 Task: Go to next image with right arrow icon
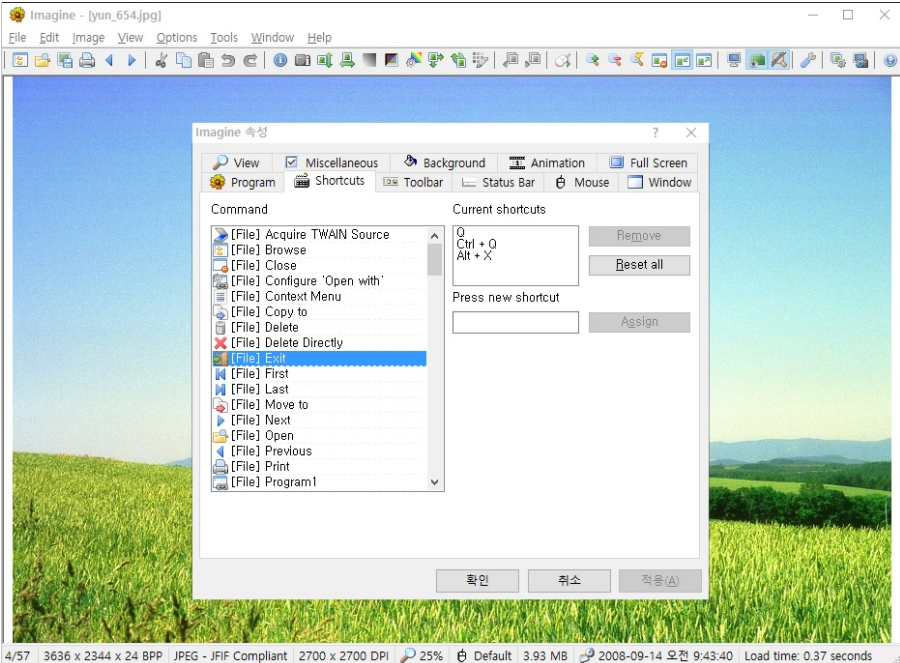(131, 60)
